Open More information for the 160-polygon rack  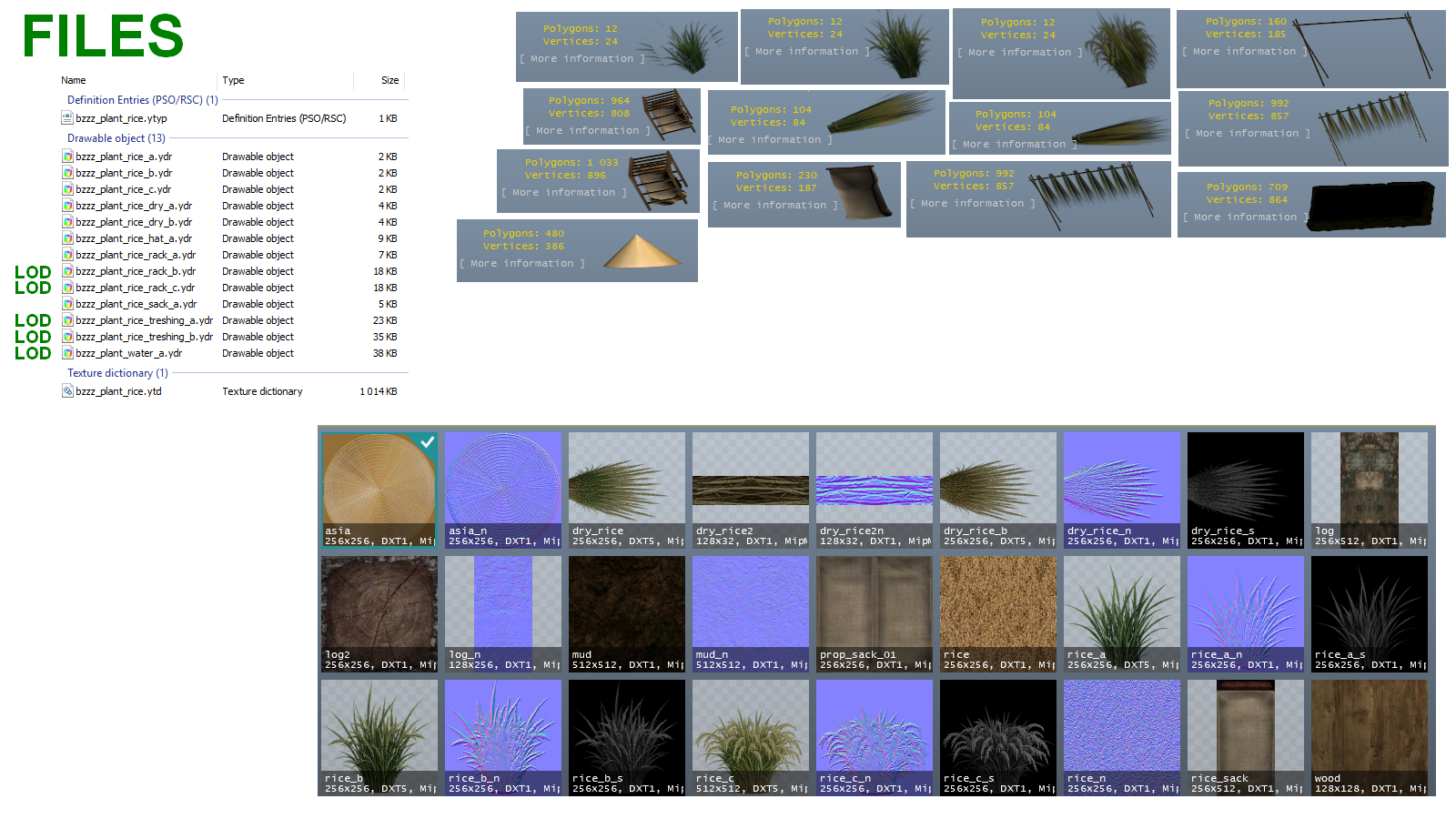(x=1245, y=52)
